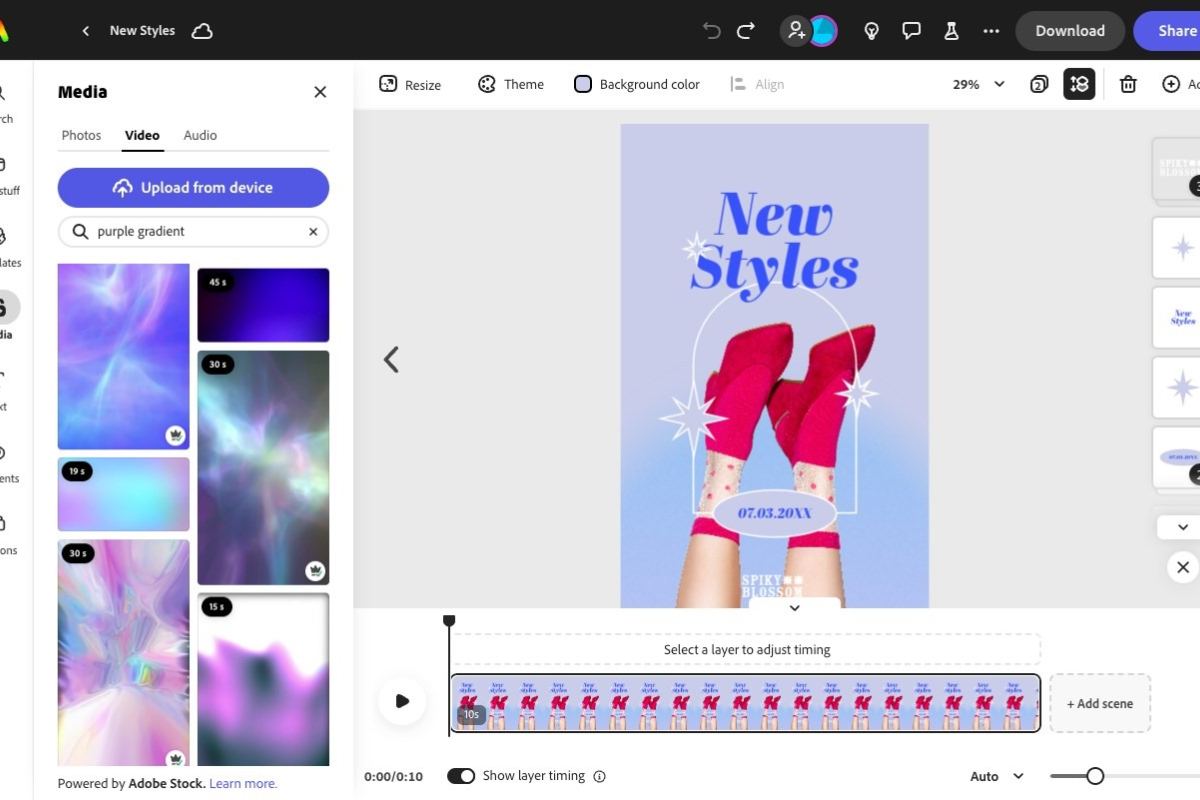Image resolution: width=1200 pixels, height=800 pixels.
Task: Click the lightbulb tips icon
Action: tap(872, 31)
